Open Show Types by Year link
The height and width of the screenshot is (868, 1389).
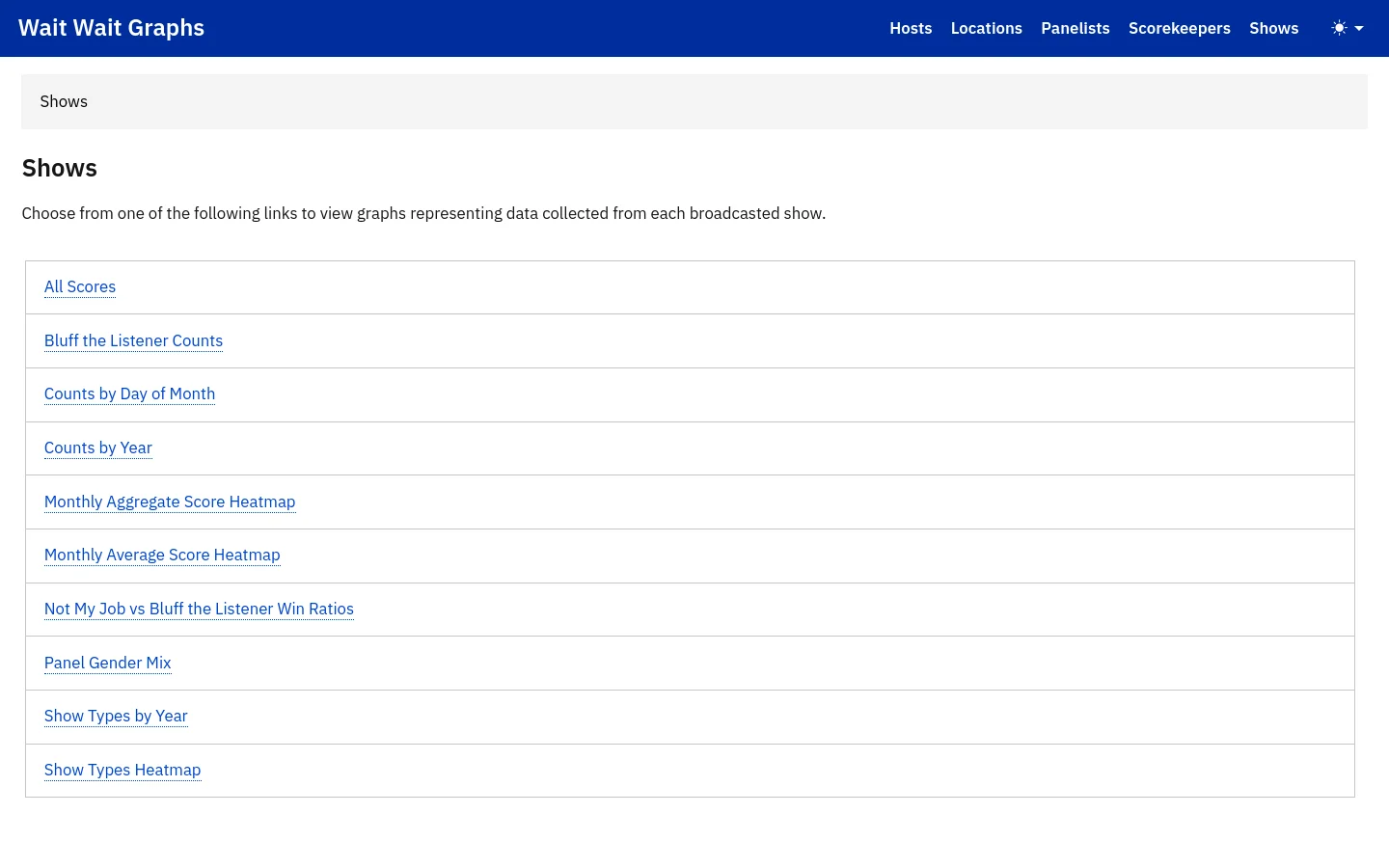(x=116, y=716)
